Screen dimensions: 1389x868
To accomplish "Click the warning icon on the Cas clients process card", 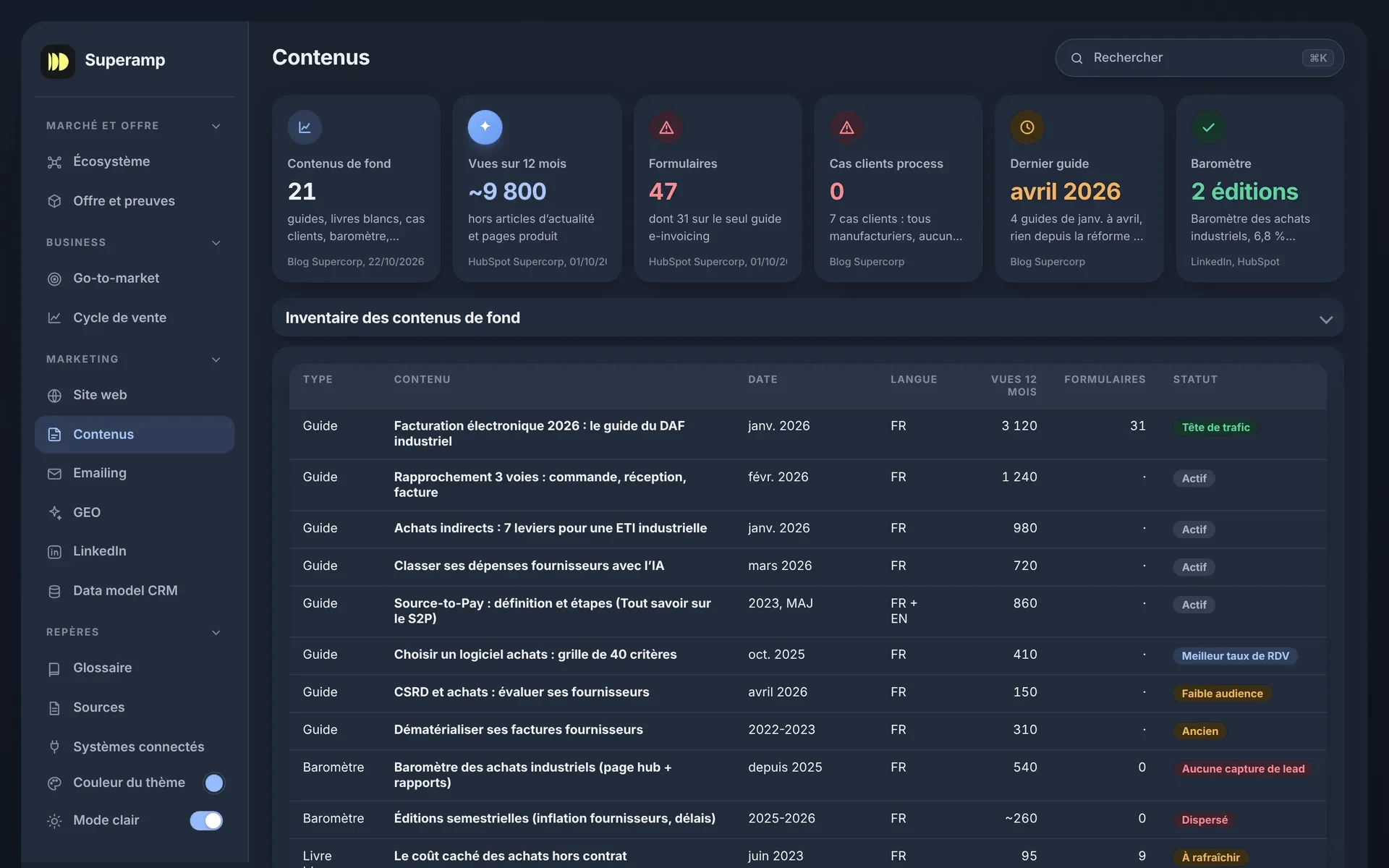I will [x=846, y=127].
